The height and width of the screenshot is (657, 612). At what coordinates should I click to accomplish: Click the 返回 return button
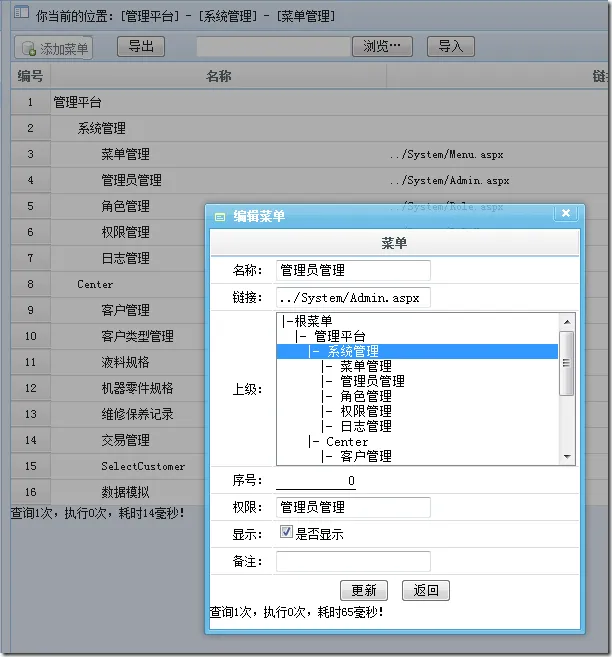426,590
